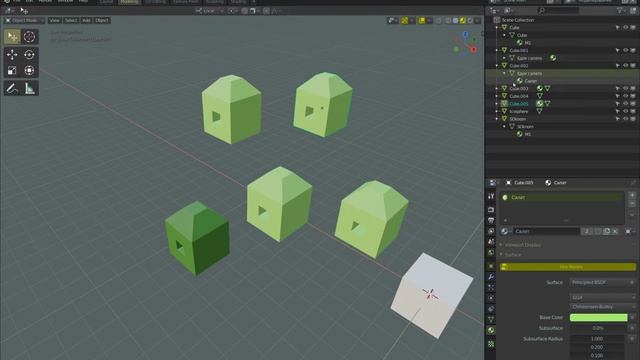The width and height of the screenshot is (640, 360).
Task: Open the Material properties tab
Action: 491,330
